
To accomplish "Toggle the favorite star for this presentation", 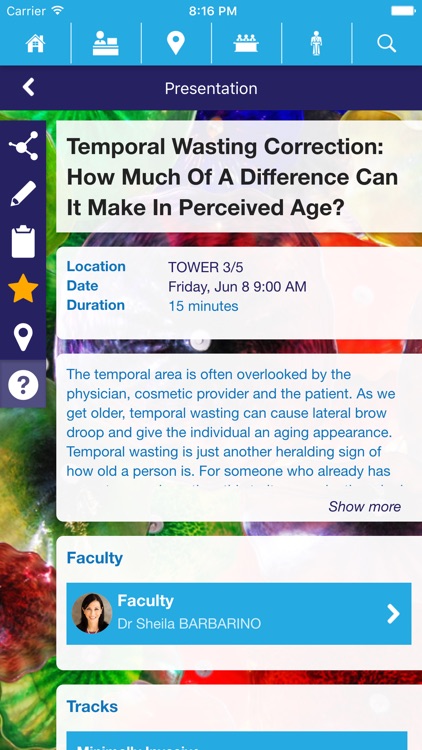I will tap(23, 288).
